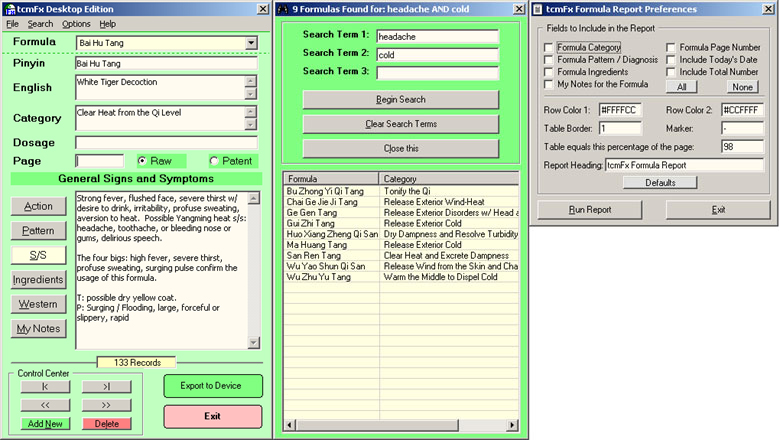Click the None fields button
The height and width of the screenshot is (440, 780).
(x=742, y=87)
